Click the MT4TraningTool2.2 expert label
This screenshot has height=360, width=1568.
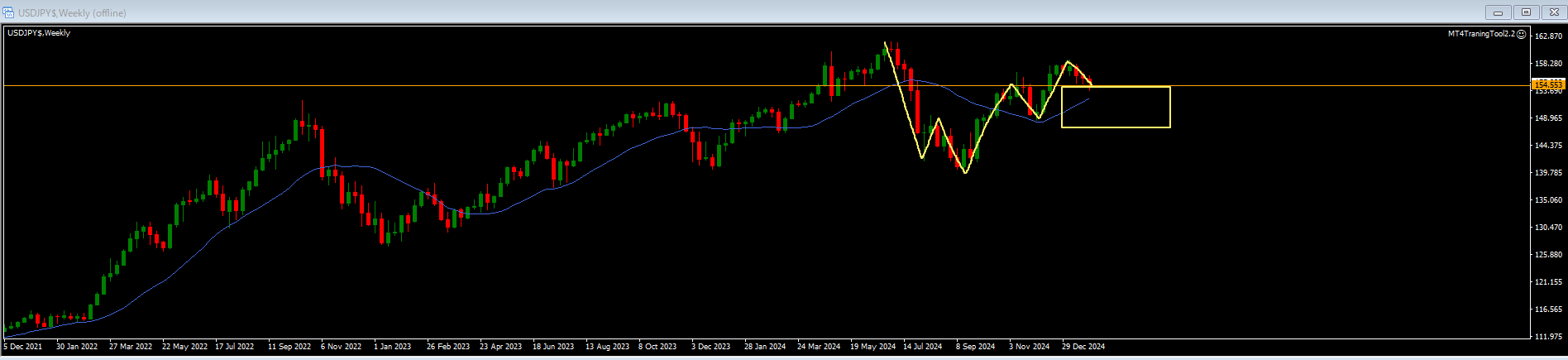tap(1481, 34)
